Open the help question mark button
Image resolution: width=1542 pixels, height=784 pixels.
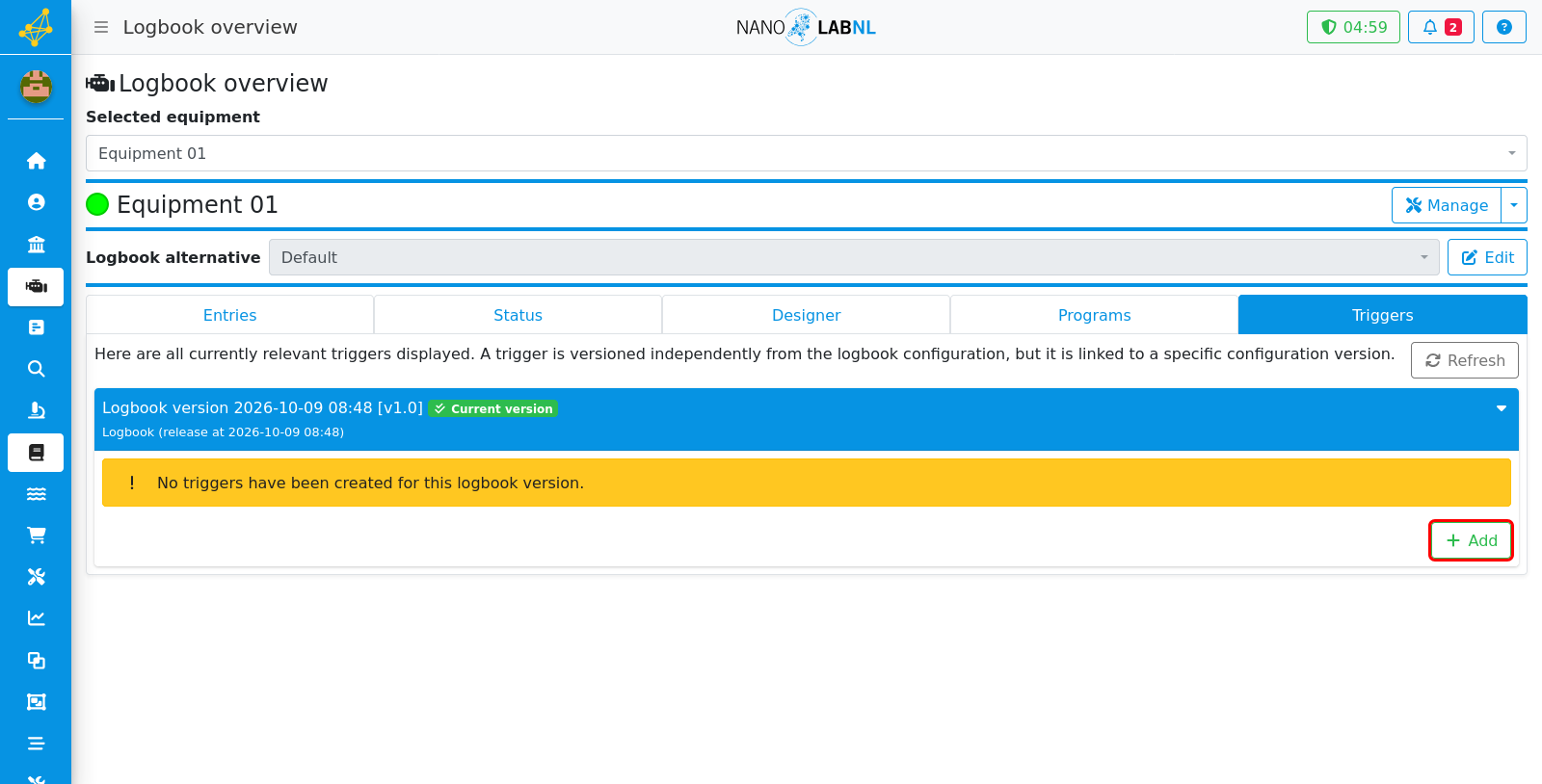click(1503, 27)
